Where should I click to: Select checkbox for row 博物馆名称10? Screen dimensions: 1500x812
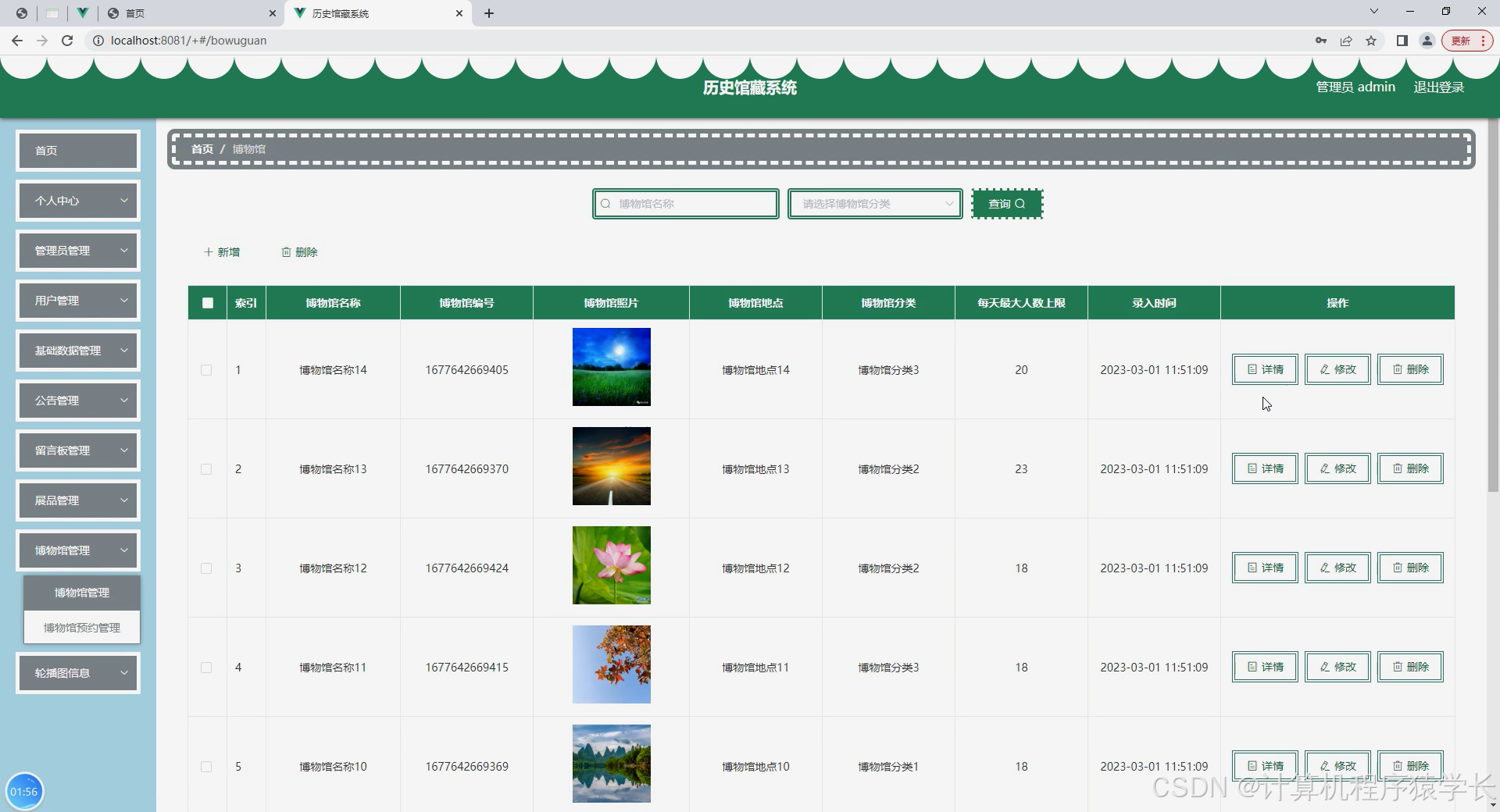click(x=206, y=767)
